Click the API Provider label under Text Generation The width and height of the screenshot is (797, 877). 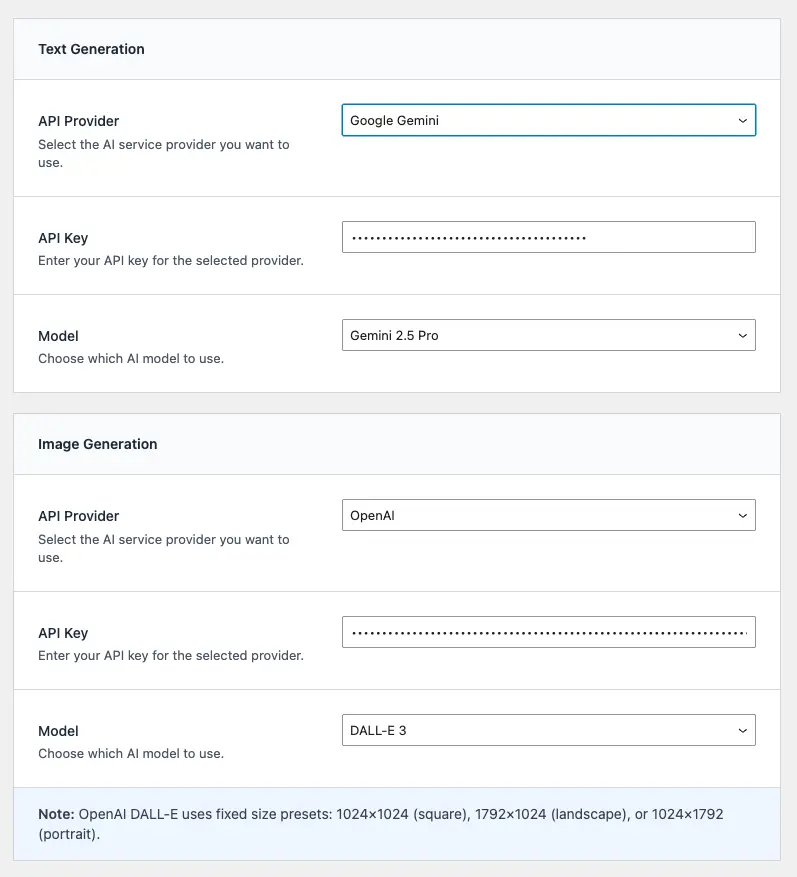click(x=78, y=122)
